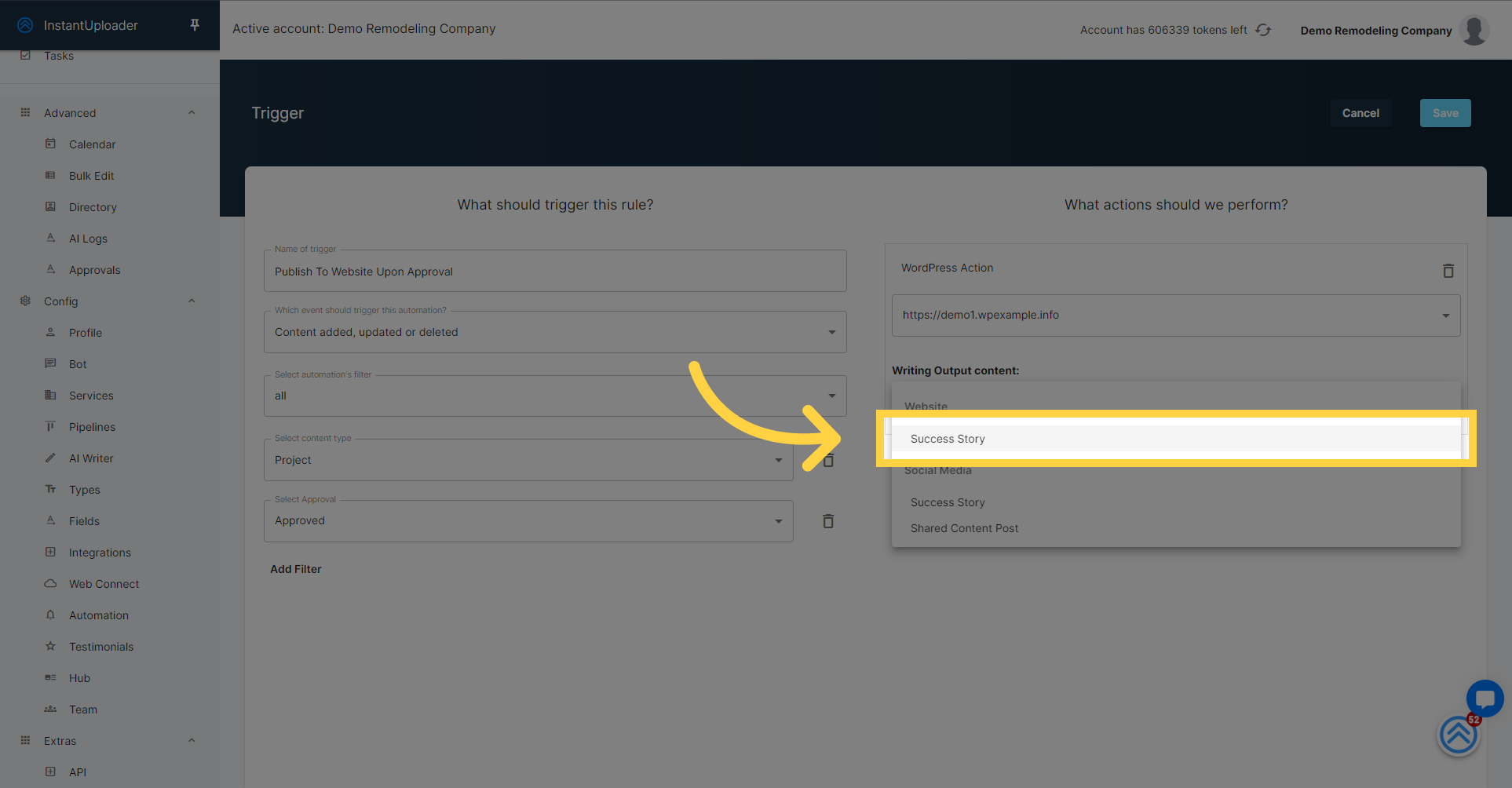1512x788 pixels.
Task: Click the Services sidebar icon
Action: pos(50,395)
